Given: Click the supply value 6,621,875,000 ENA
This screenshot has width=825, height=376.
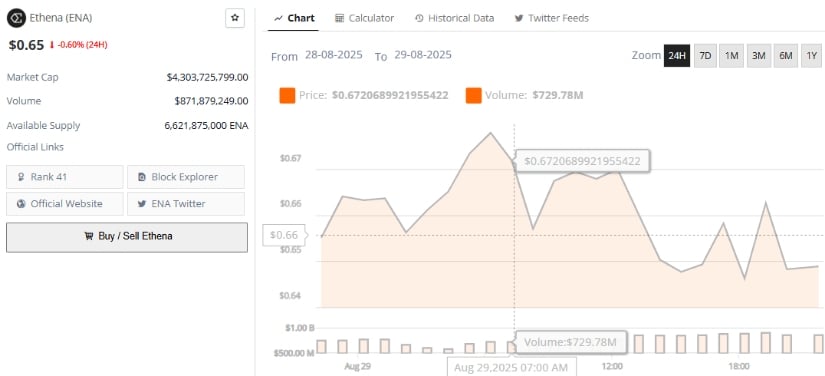Looking at the screenshot, I should coord(206,126).
